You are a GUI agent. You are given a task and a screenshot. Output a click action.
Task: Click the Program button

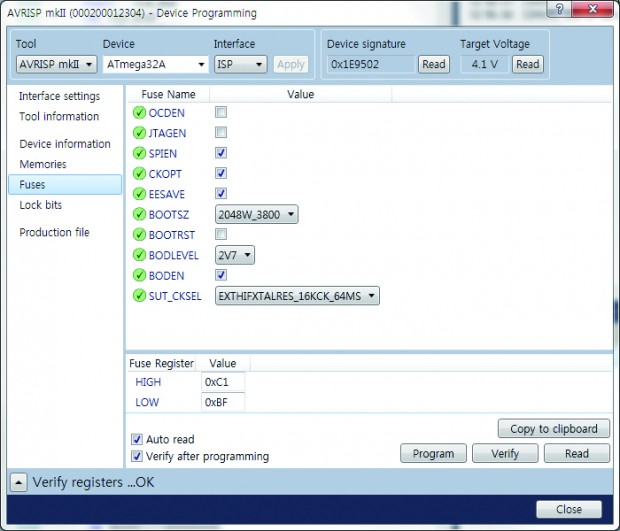433,454
